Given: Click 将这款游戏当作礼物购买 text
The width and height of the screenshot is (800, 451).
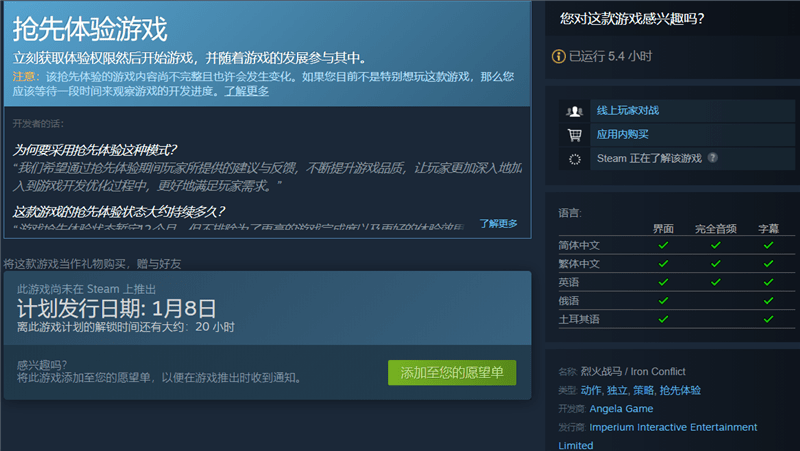Looking at the screenshot, I should coord(92,264).
